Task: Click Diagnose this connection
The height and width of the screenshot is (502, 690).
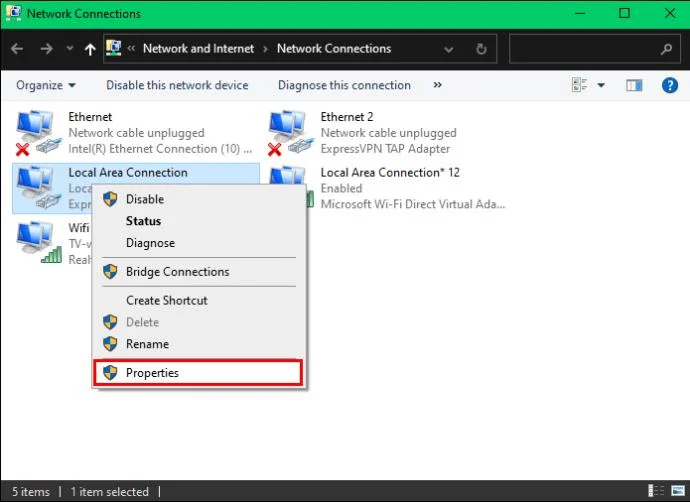Action: 344,85
